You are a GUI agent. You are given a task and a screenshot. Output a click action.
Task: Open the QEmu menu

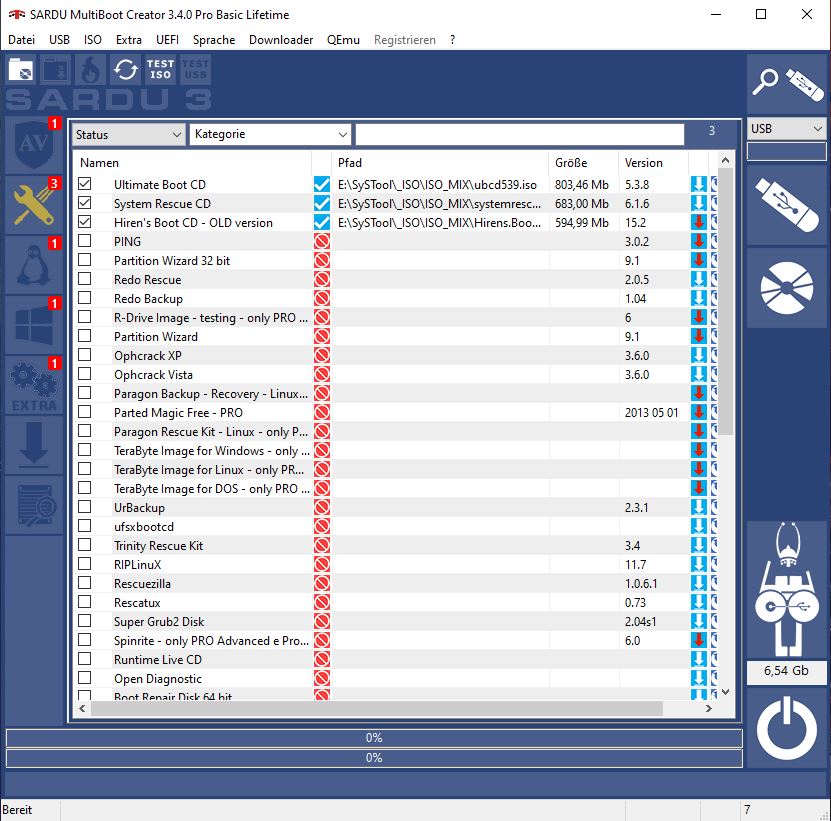point(343,40)
